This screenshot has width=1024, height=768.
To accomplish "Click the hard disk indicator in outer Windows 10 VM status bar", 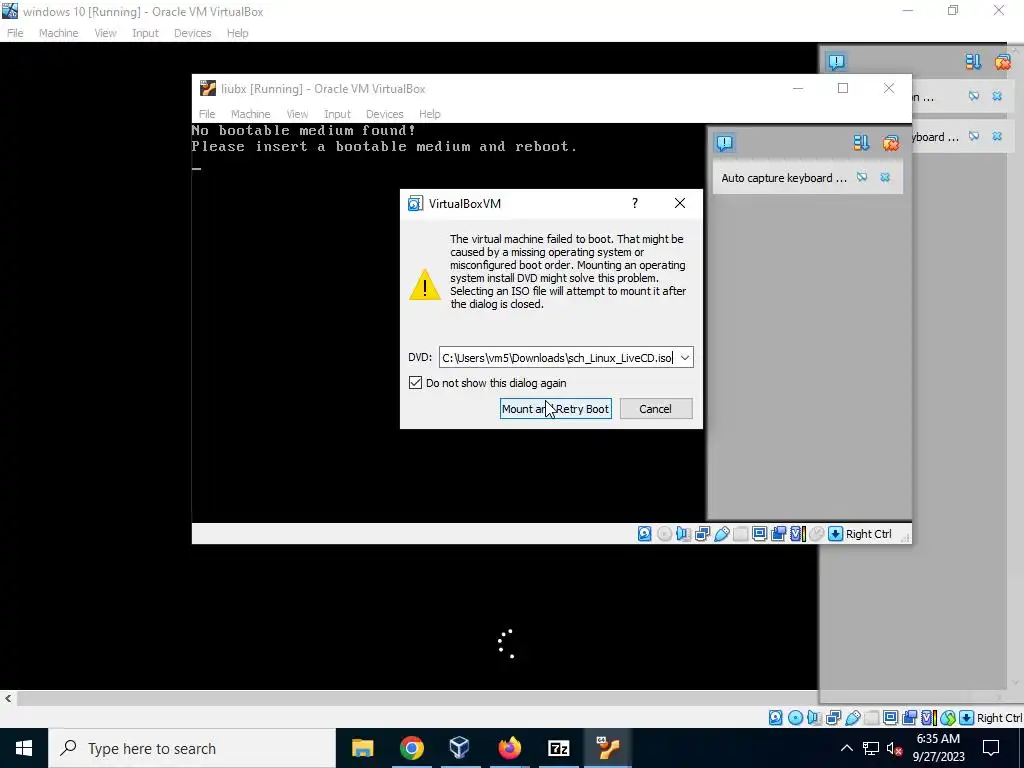I will click(775, 718).
